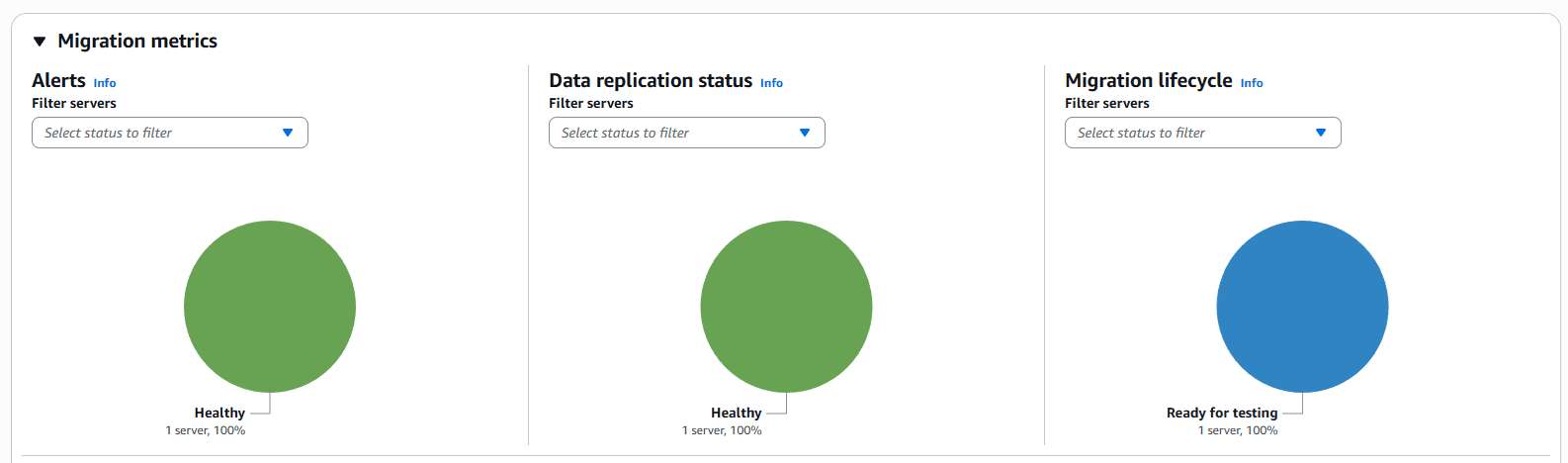Collapse the Migration metrics section
1568x463 pixels.
[40, 42]
